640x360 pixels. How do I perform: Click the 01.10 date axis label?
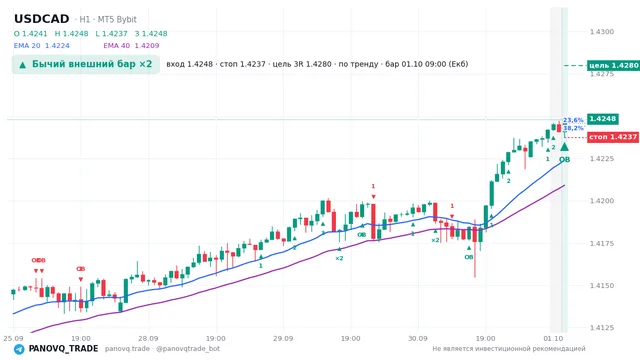(x=553, y=338)
